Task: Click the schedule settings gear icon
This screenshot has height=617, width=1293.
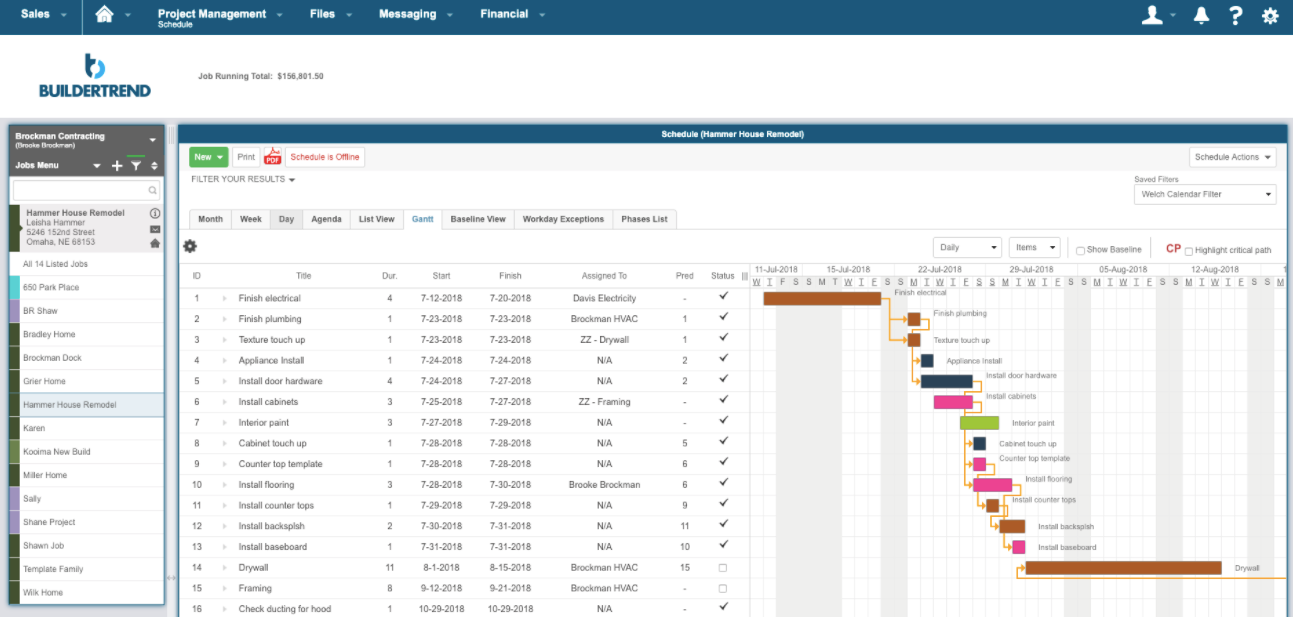Action: coord(190,245)
